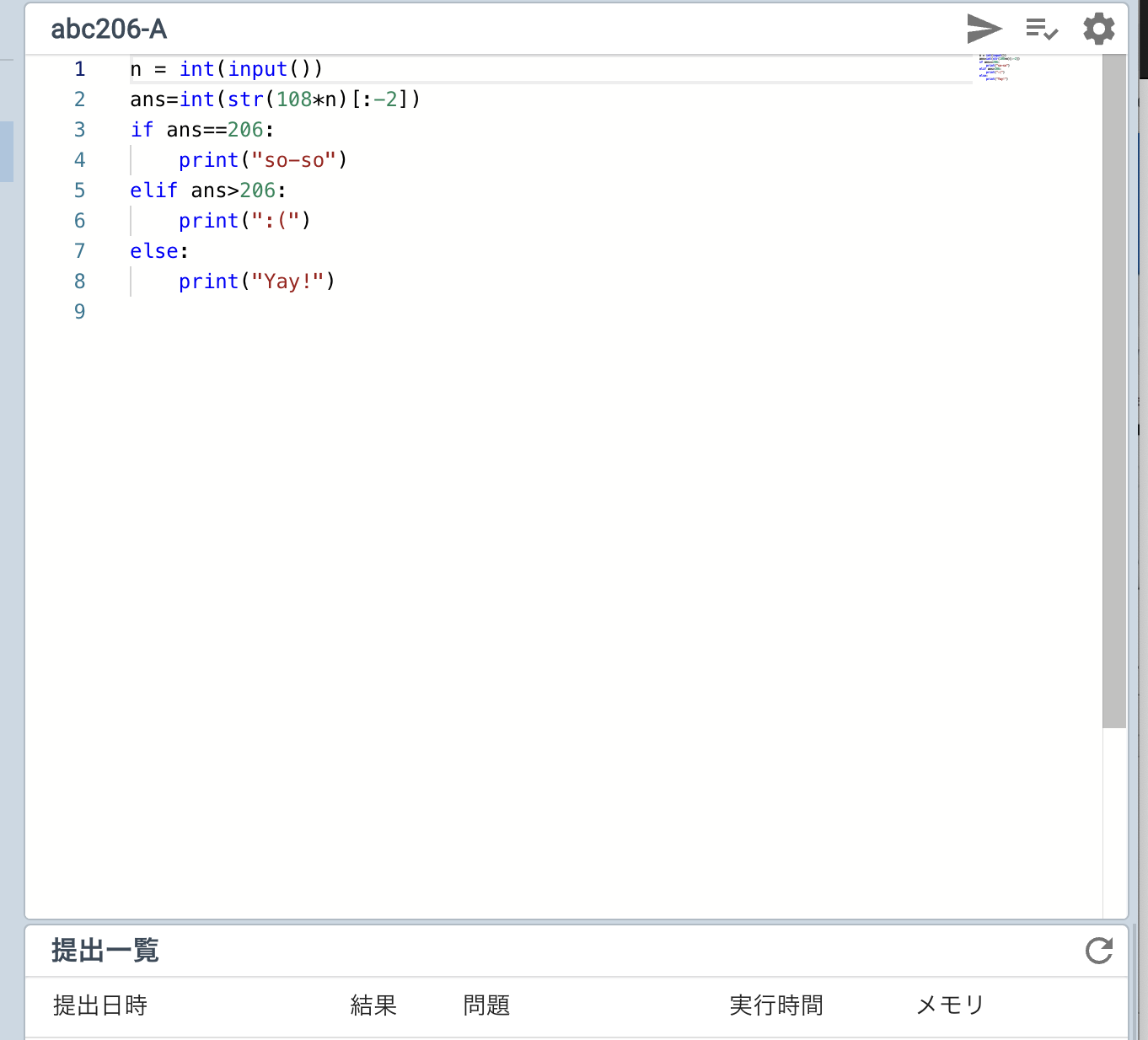This screenshot has height=1040, width=1148.
Task: Click the print(":(") statement
Action: [x=245, y=221]
